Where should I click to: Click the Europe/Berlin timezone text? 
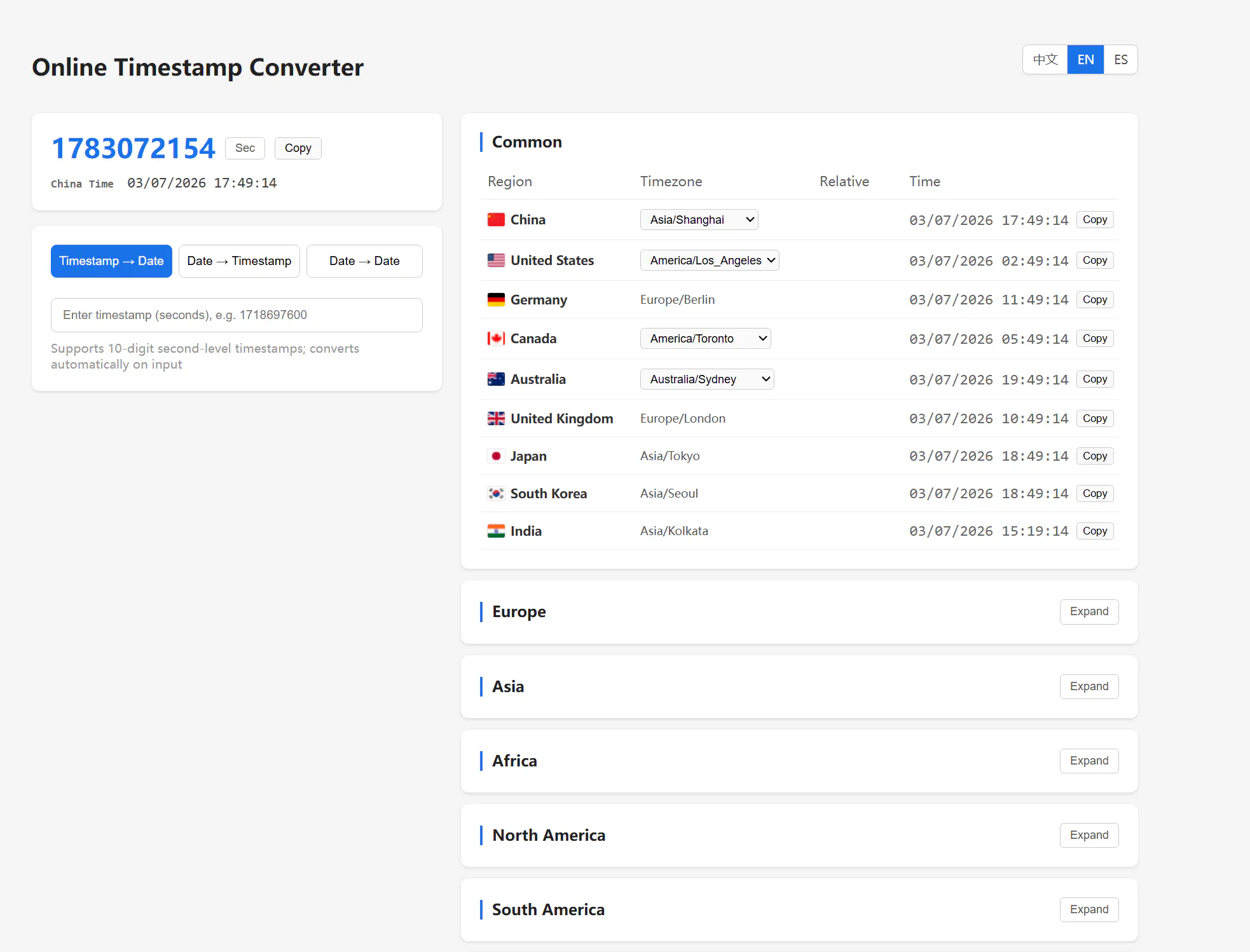[677, 300]
